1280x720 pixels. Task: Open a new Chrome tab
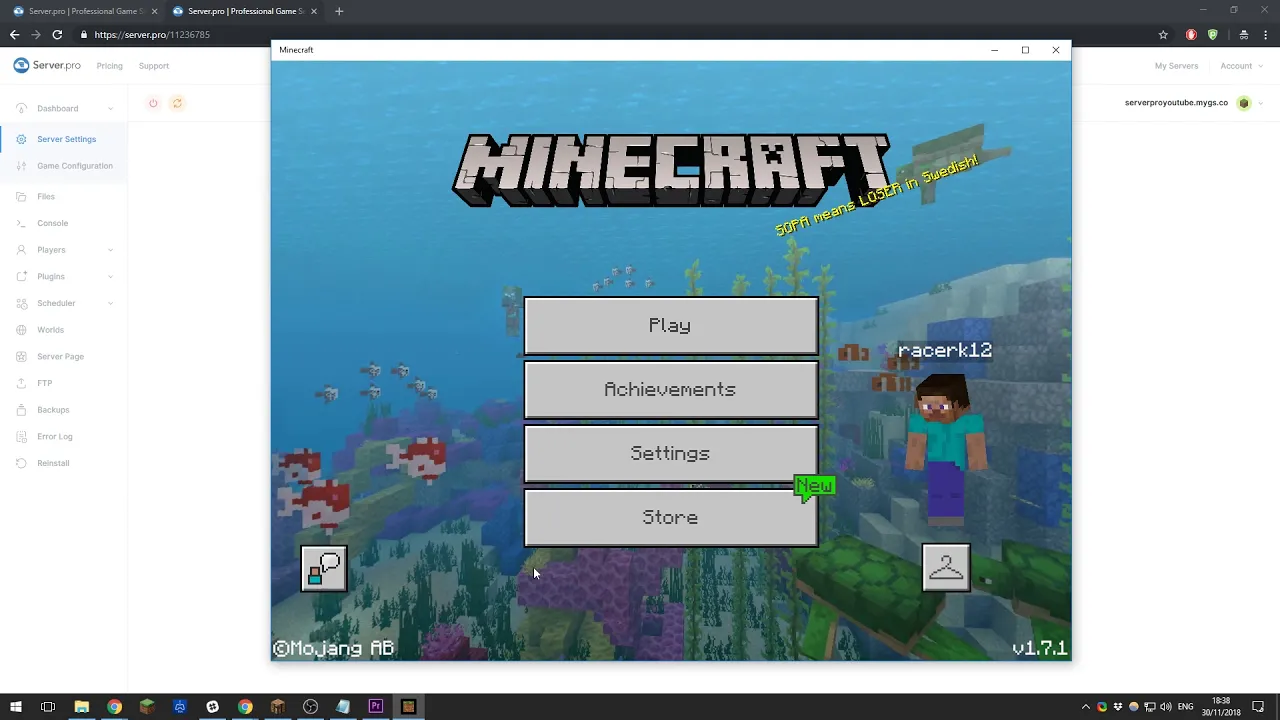pos(339,11)
